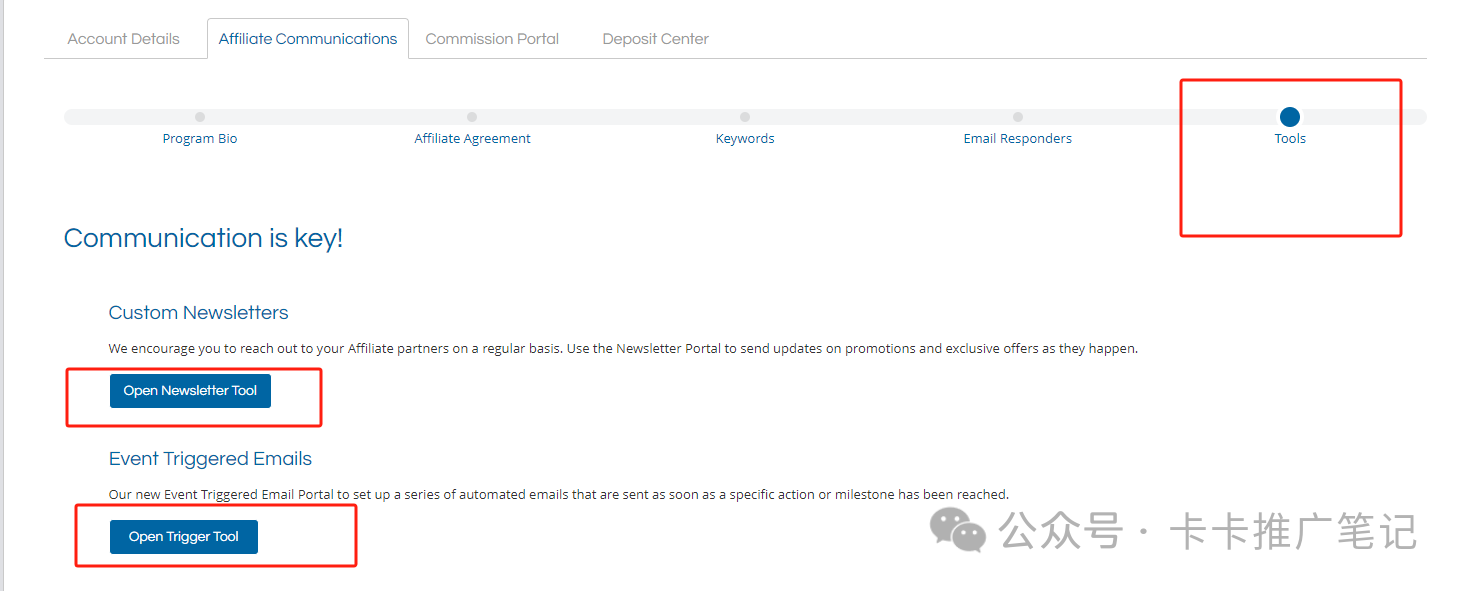Launch the Open Trigger Tool button
The height and width of the screenshot is (591, 1465).
(x=184, y=537)
